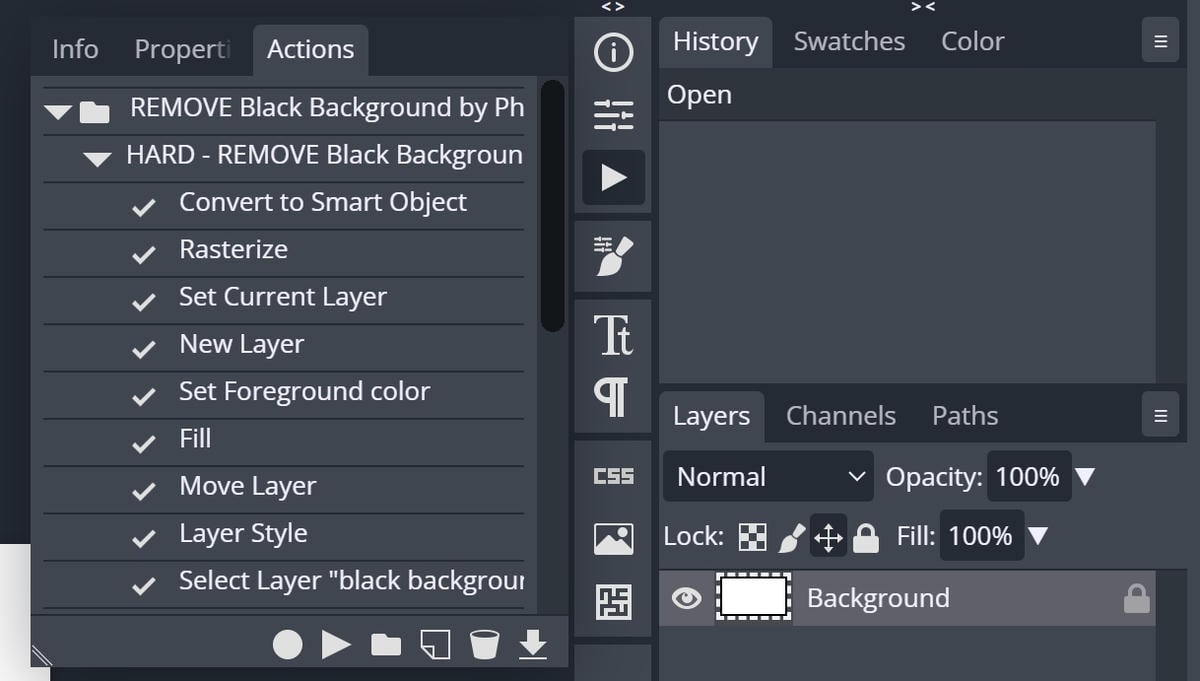Open the Normal blend mode dropdown
This screenshot has height=681, width=1200.
(x=768, y=477)
